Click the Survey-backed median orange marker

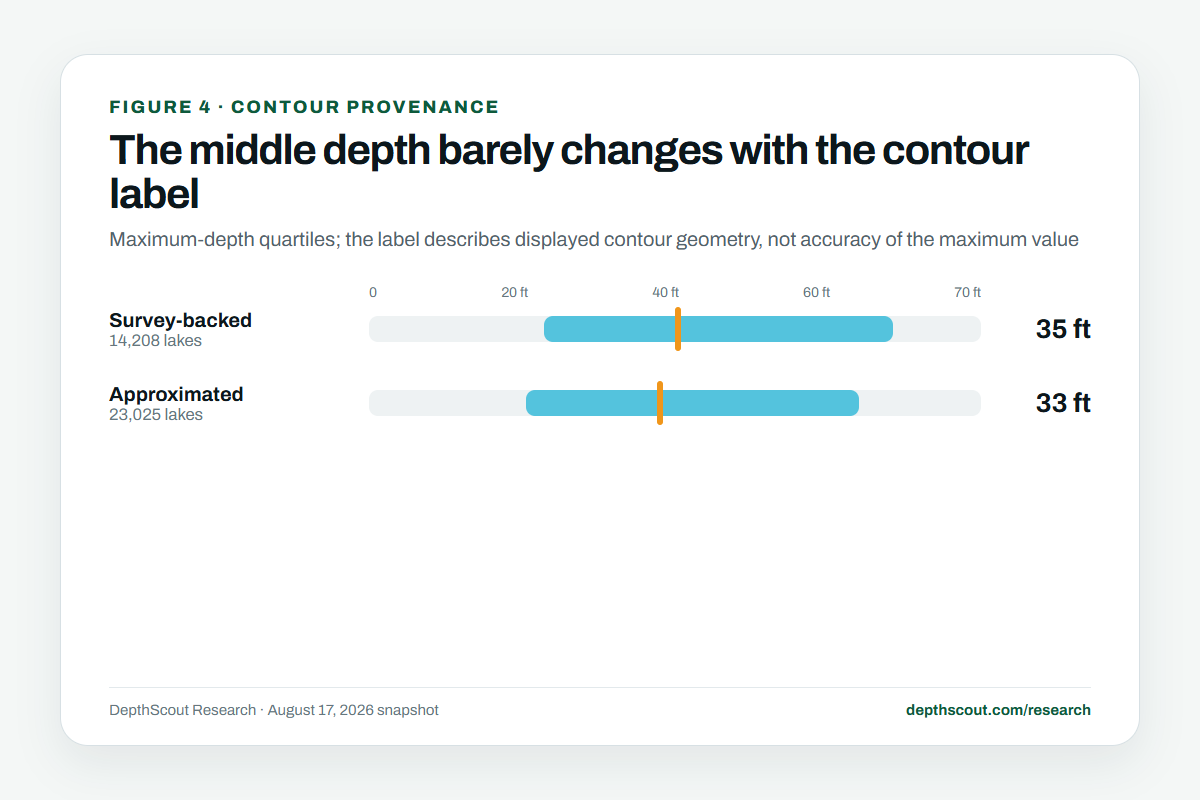(678, 329)
